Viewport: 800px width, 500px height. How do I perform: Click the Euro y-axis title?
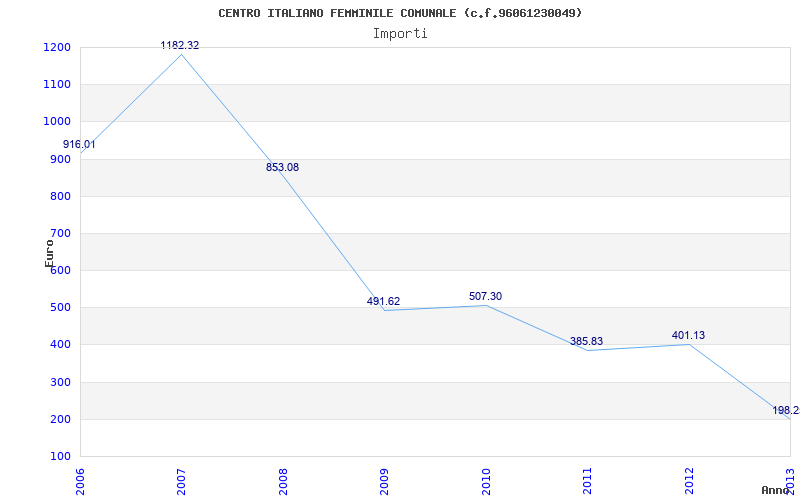point(49,253)
